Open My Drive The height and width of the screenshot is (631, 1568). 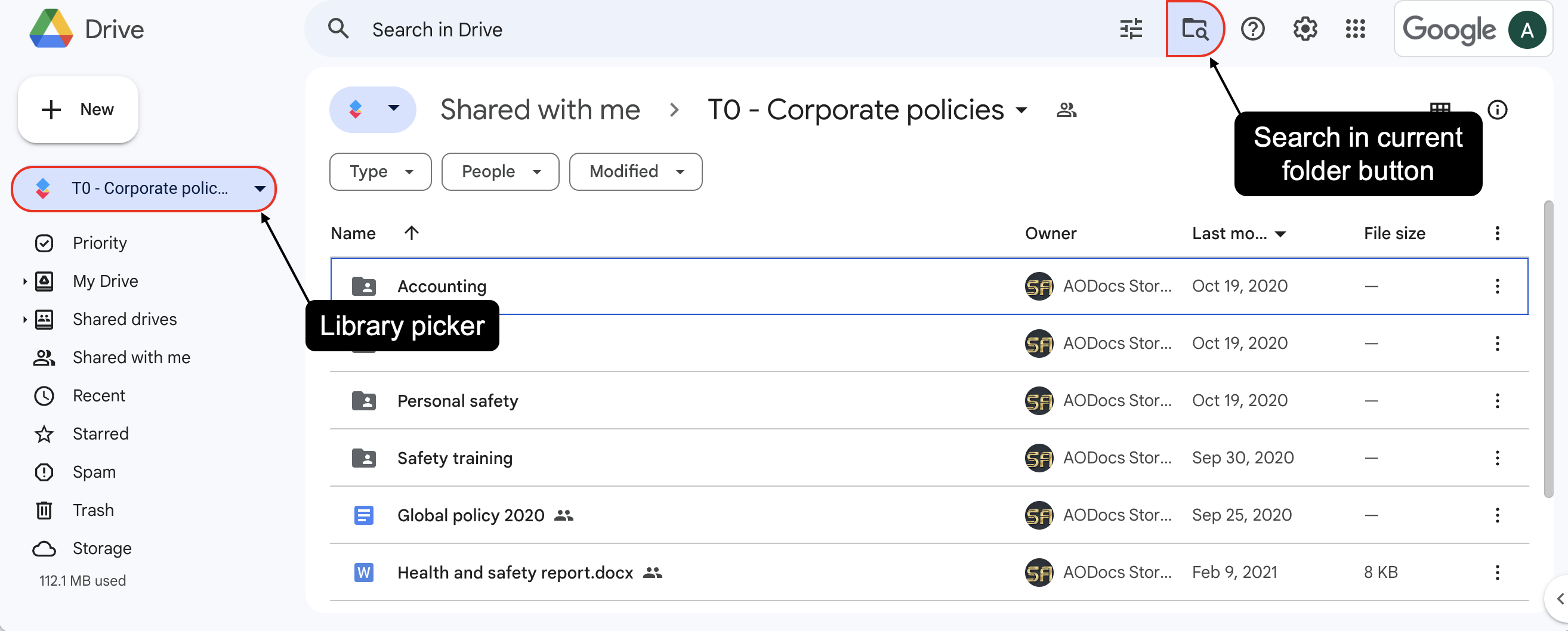pos(105,281)
